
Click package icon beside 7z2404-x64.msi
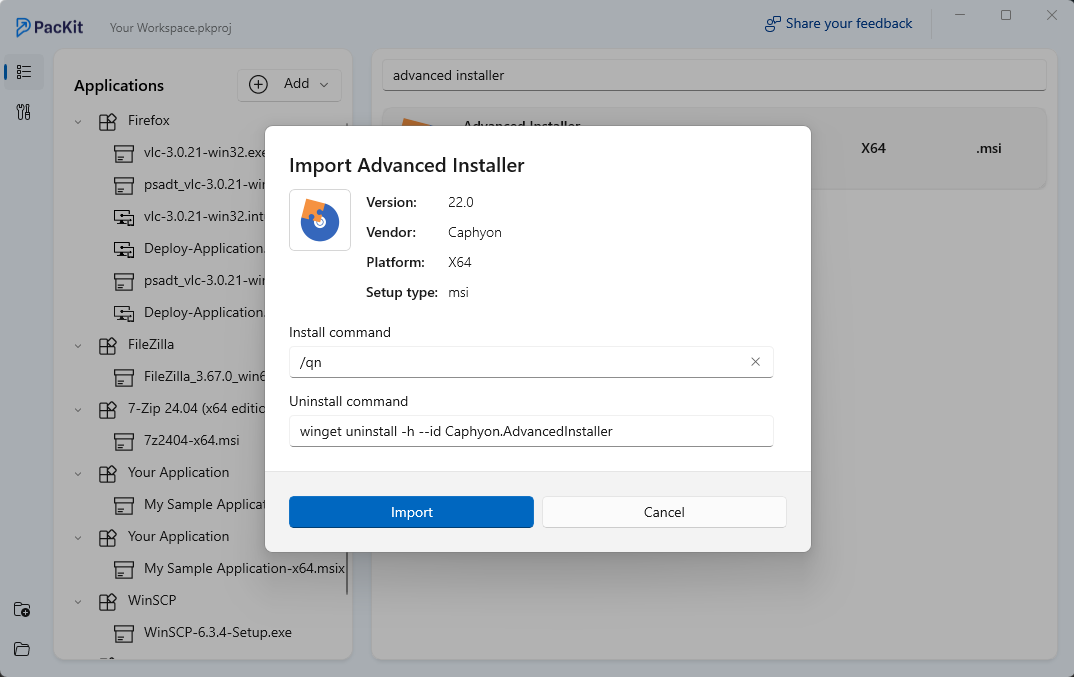[x=124, y=441]
